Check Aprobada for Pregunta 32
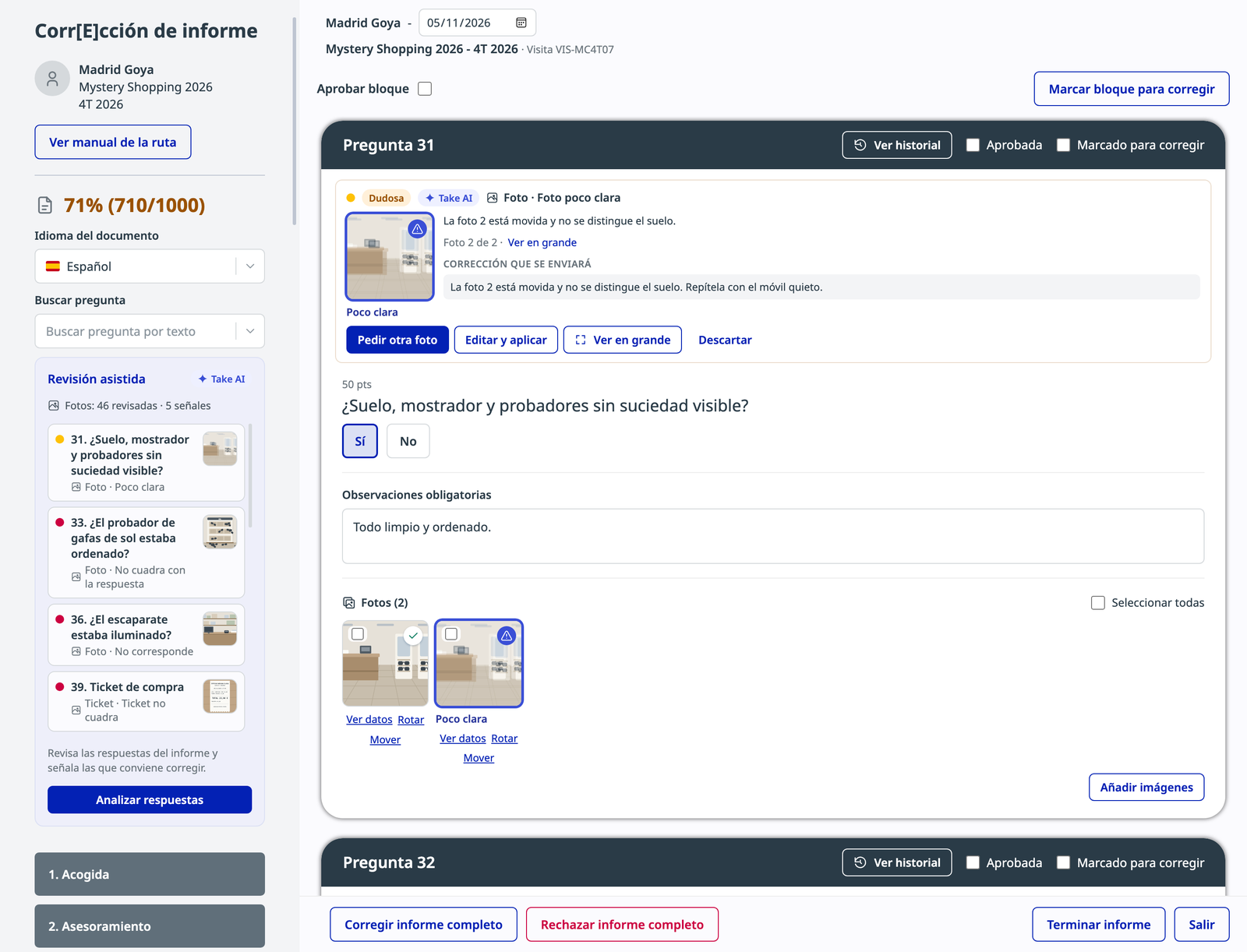The image size is (1247, 952). 973,862
